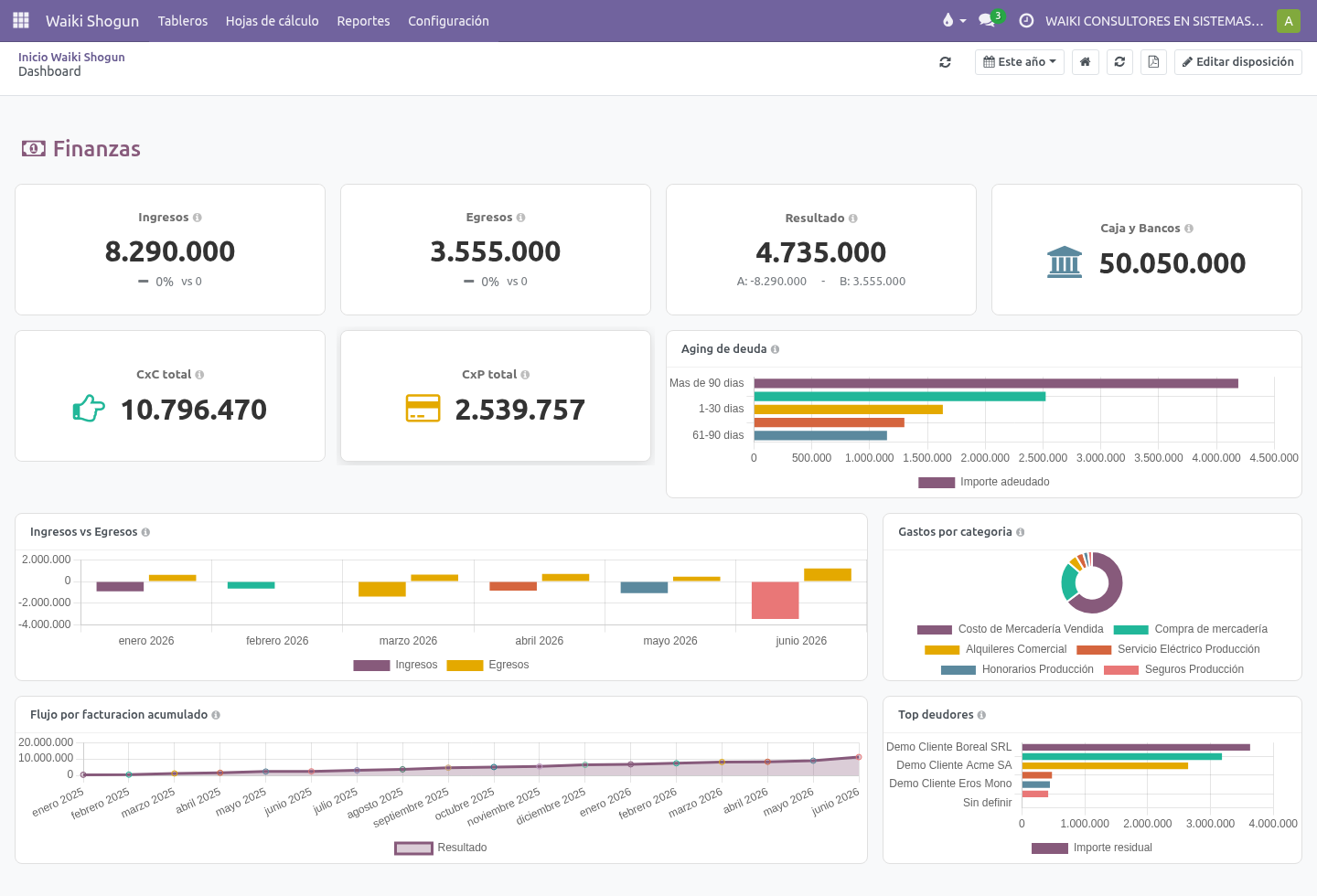
Task: Click the home icon button
Action: point(1085,62)
